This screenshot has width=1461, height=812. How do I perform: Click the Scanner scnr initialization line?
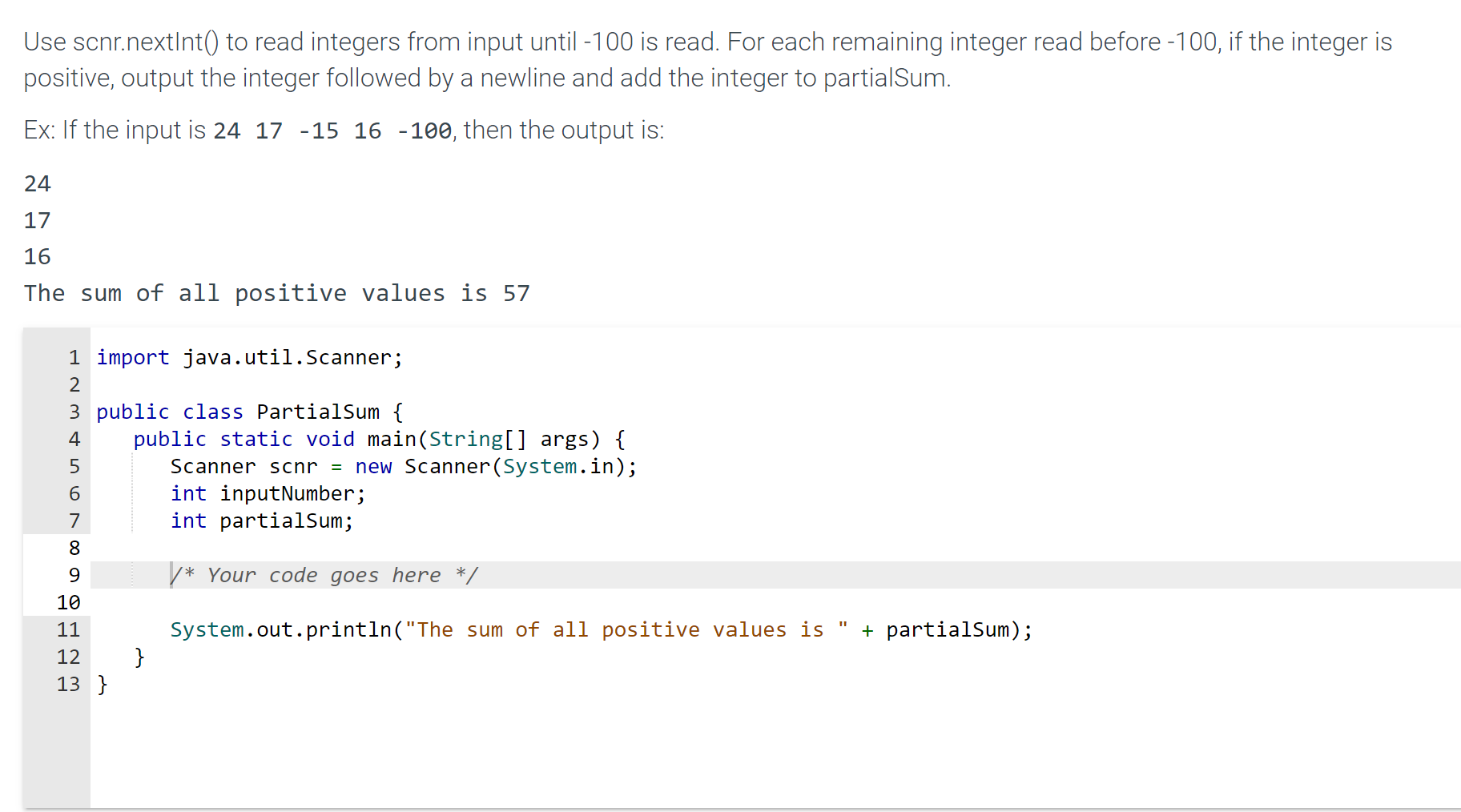pos(403,466)
